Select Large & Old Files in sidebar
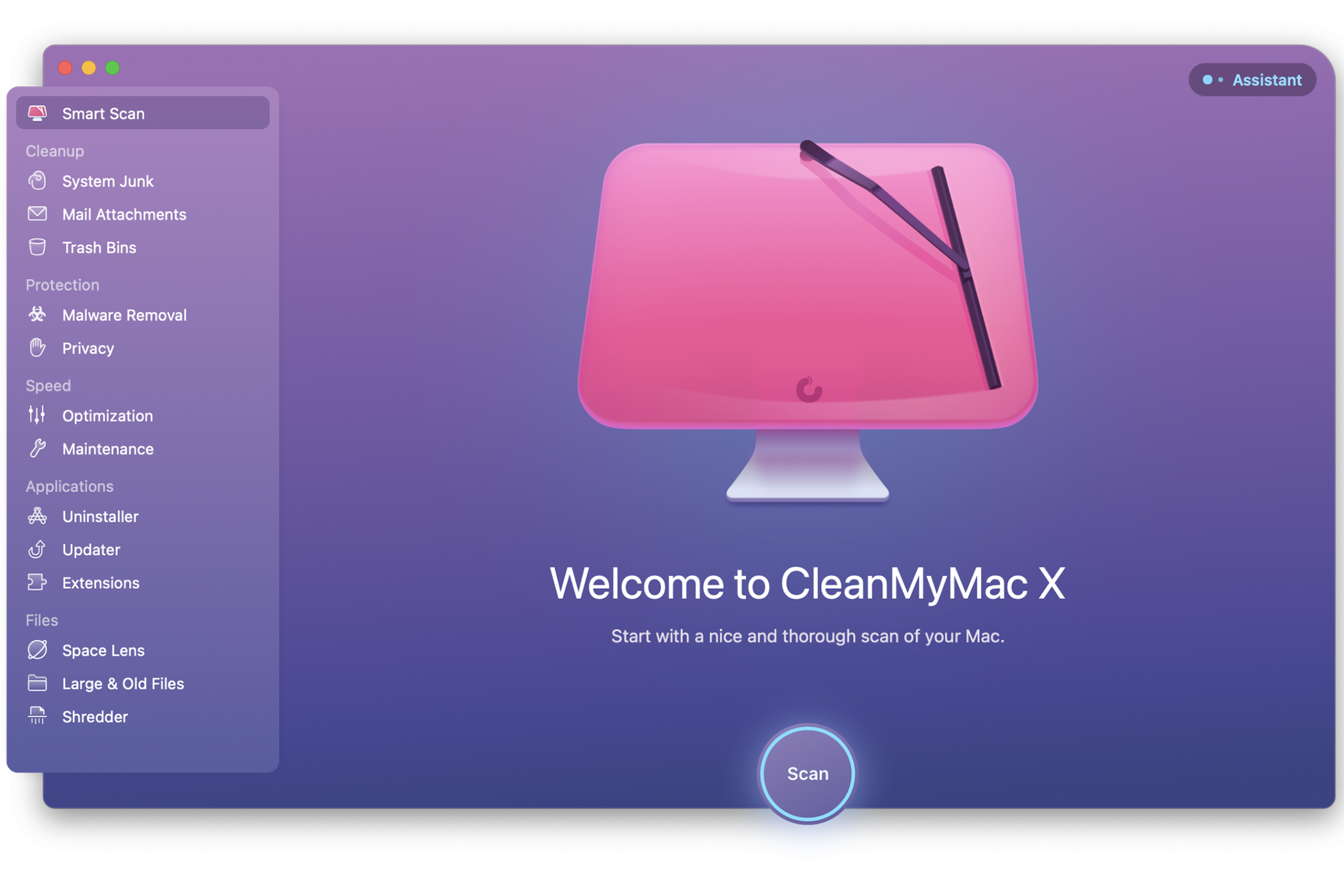 click(123, 683)
